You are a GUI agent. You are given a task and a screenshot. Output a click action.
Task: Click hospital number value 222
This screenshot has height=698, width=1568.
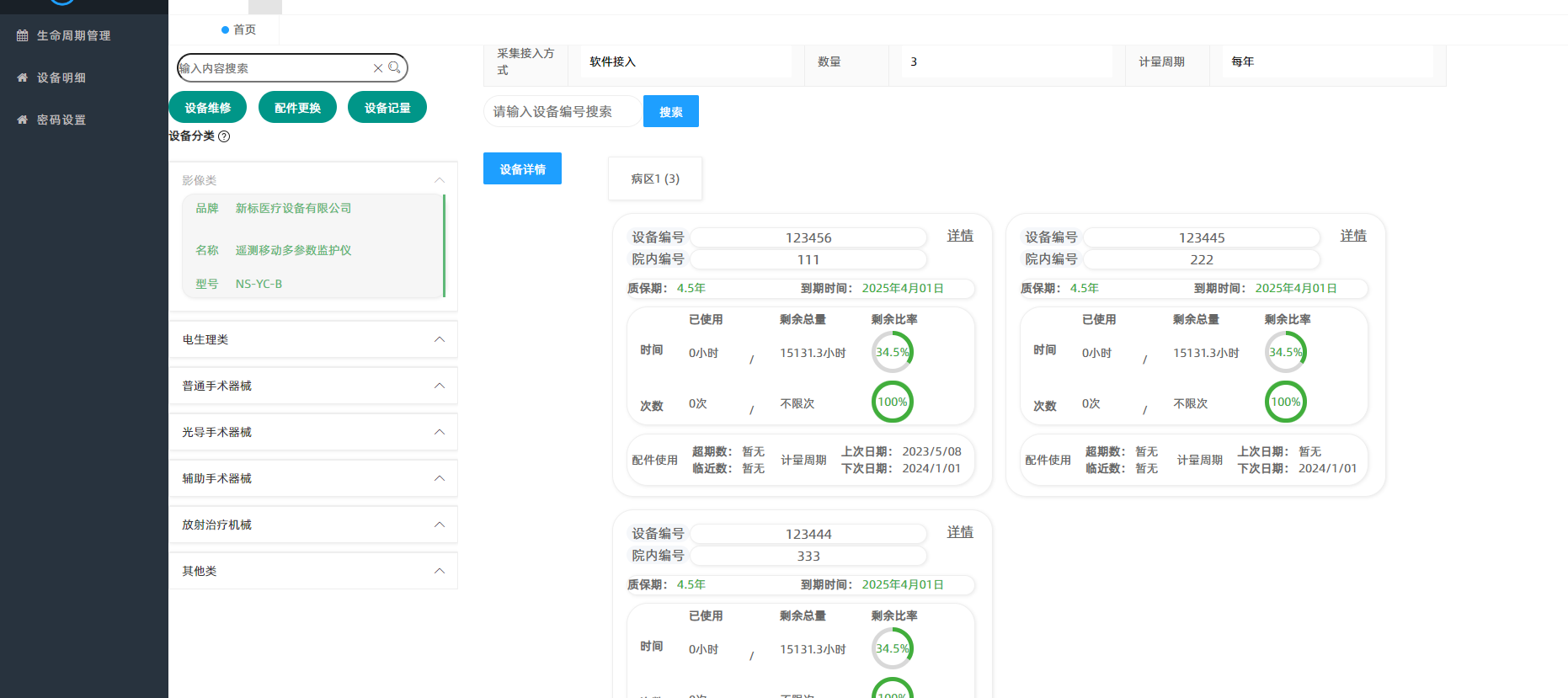[1202, 259]
